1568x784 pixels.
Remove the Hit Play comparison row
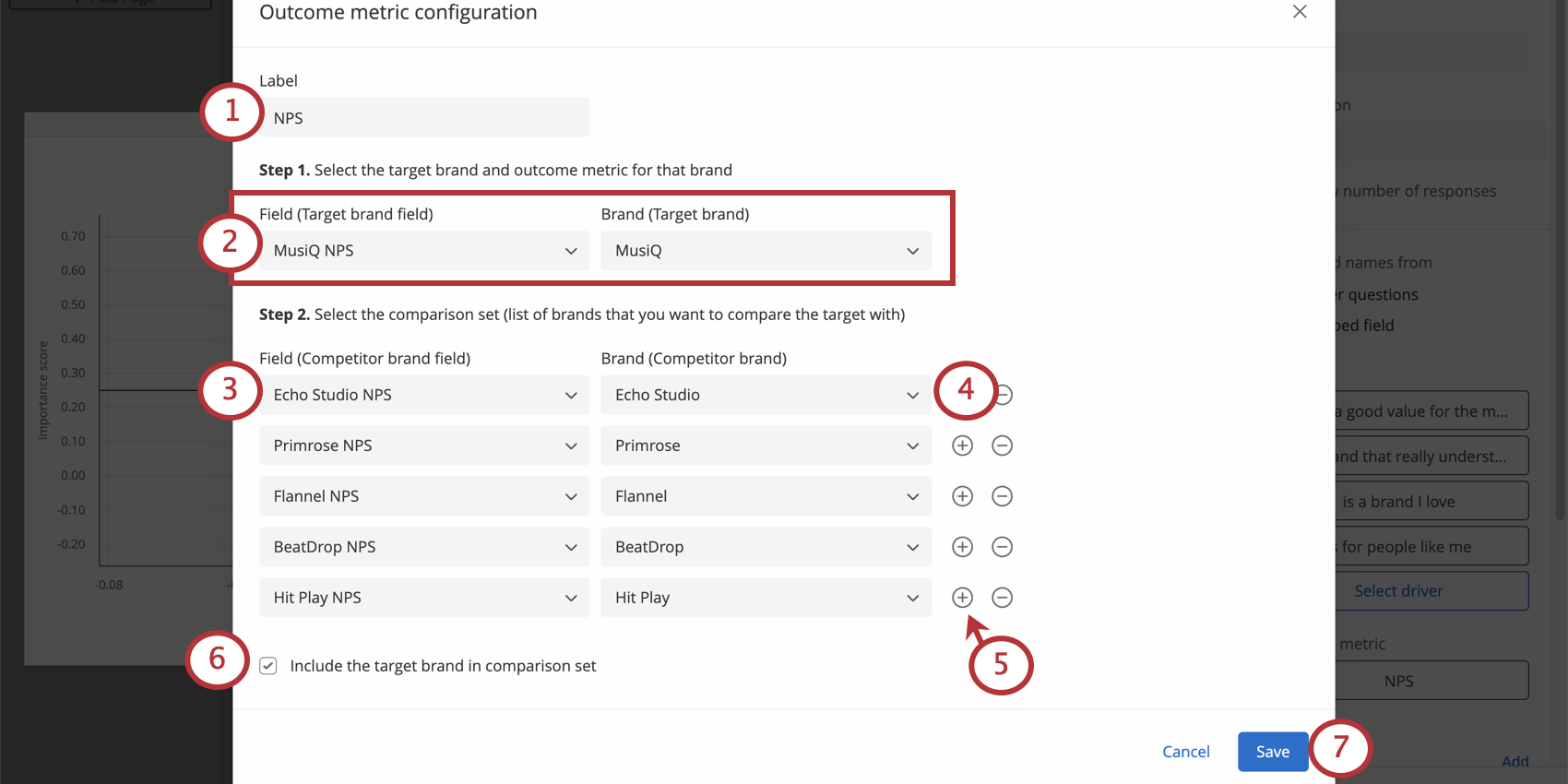pyautogui.click(x=1003, y=597)
